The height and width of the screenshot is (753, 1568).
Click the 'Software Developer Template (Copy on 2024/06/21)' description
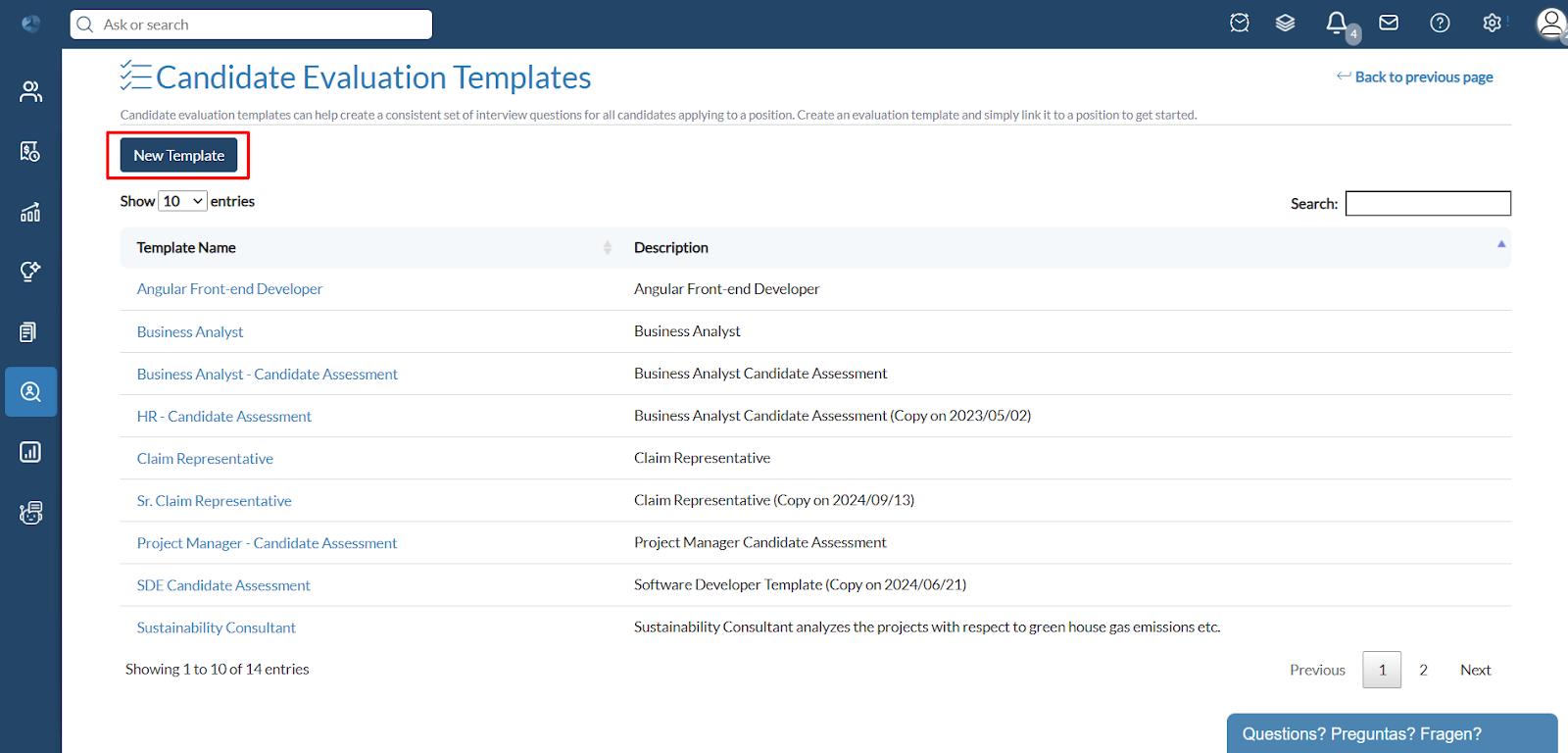[800, 584]
